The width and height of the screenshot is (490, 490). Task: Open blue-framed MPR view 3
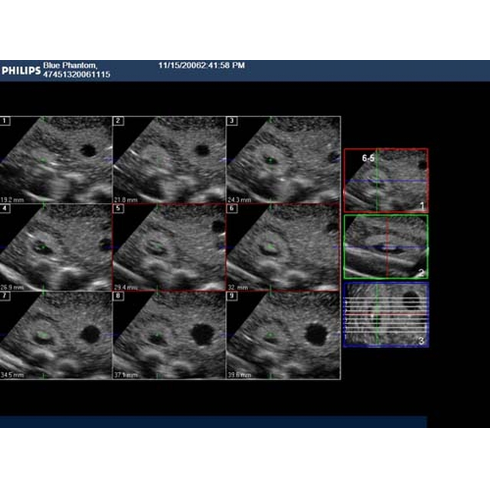pos(386,315)
